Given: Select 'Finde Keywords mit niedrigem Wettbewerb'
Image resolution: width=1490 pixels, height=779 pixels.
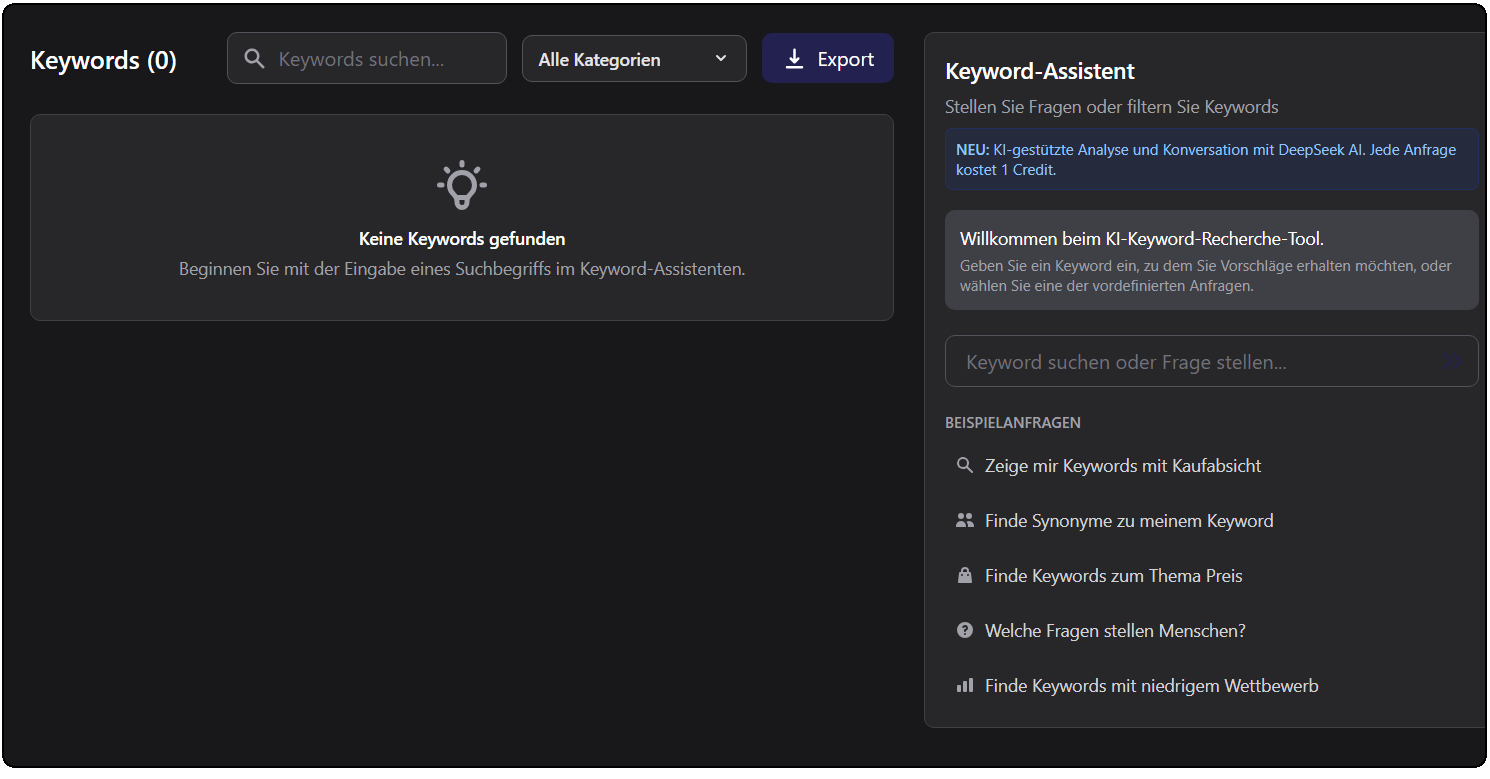Looking at the screenshot, I should (x=1152, y=685).
